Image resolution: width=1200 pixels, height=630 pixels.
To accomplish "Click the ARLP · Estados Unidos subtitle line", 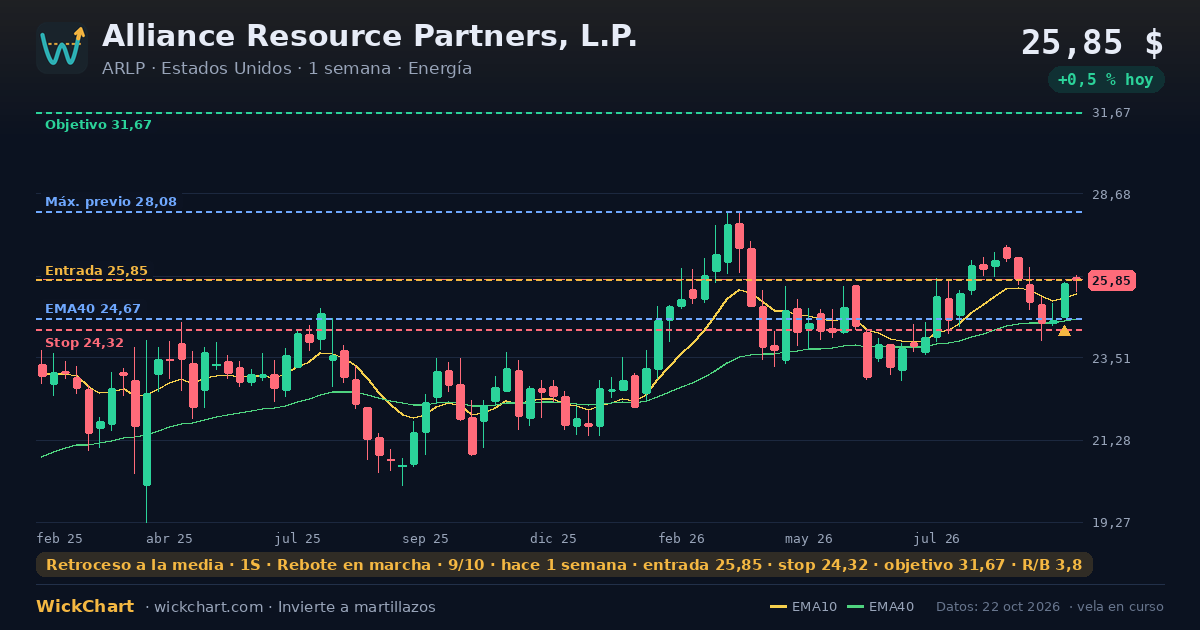I will 287,69.
